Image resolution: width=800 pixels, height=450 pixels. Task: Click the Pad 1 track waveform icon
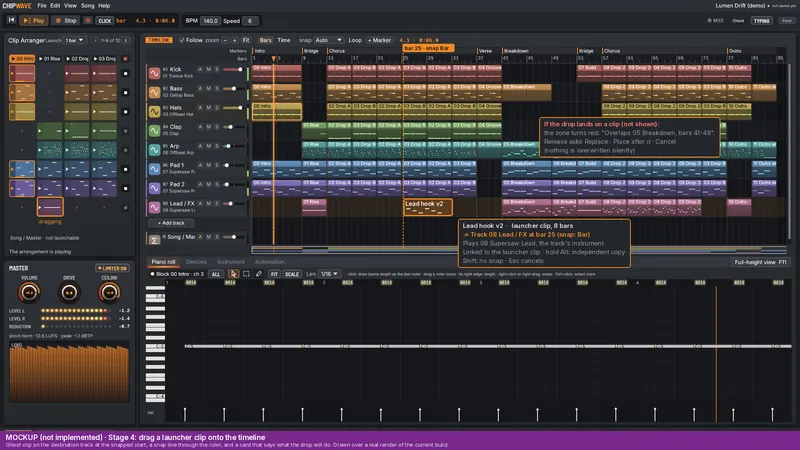click(x=154, y=169)
